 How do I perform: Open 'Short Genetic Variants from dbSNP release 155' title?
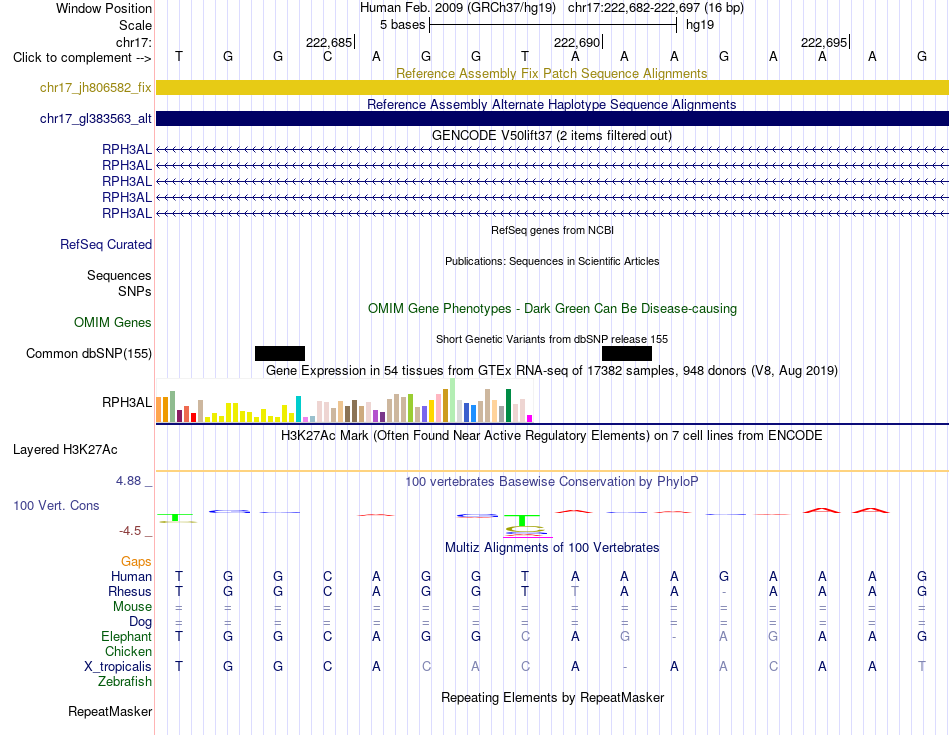[552, 339]
